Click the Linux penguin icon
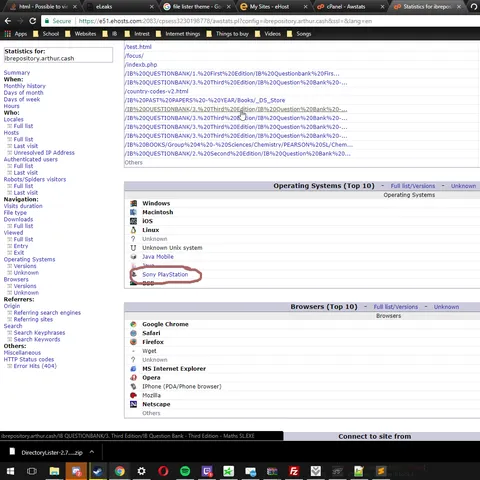This screenshot has width=480, height=480. pos(133,230)
